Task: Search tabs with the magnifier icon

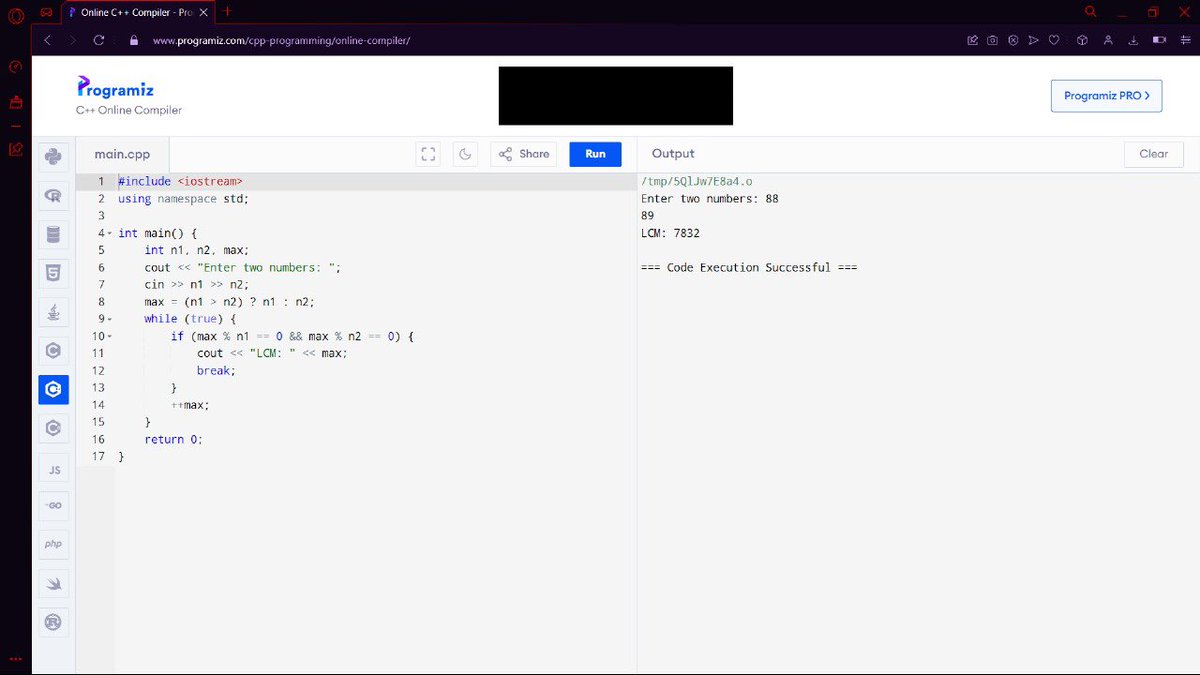Action: [1091, 12]
